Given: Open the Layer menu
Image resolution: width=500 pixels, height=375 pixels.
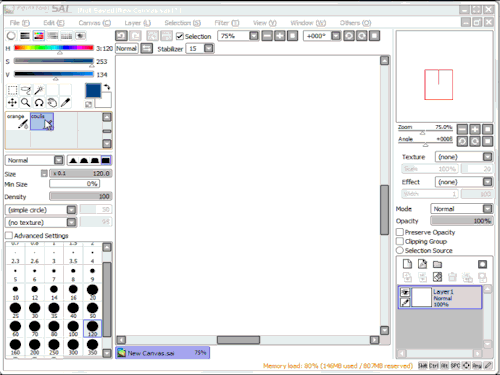Looking at the screenshot, I should click(138, 23).
